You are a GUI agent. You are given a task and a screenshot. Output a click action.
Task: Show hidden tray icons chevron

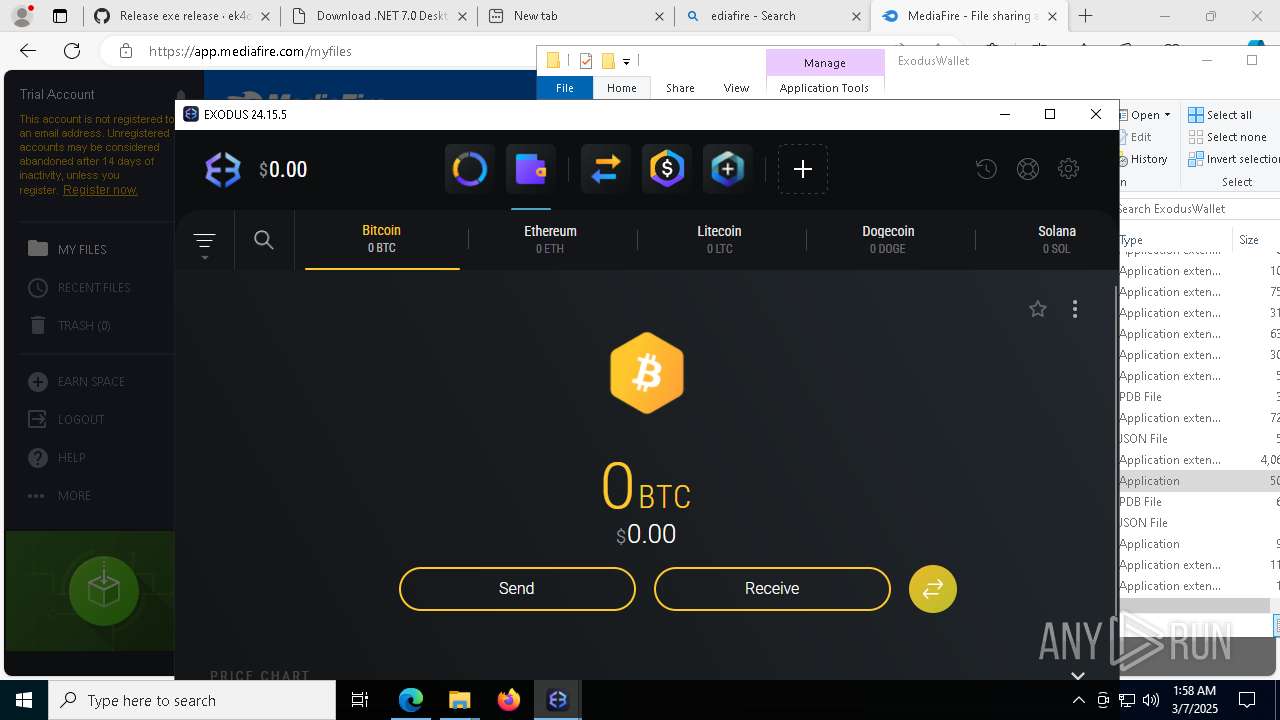click(1078, 700)
